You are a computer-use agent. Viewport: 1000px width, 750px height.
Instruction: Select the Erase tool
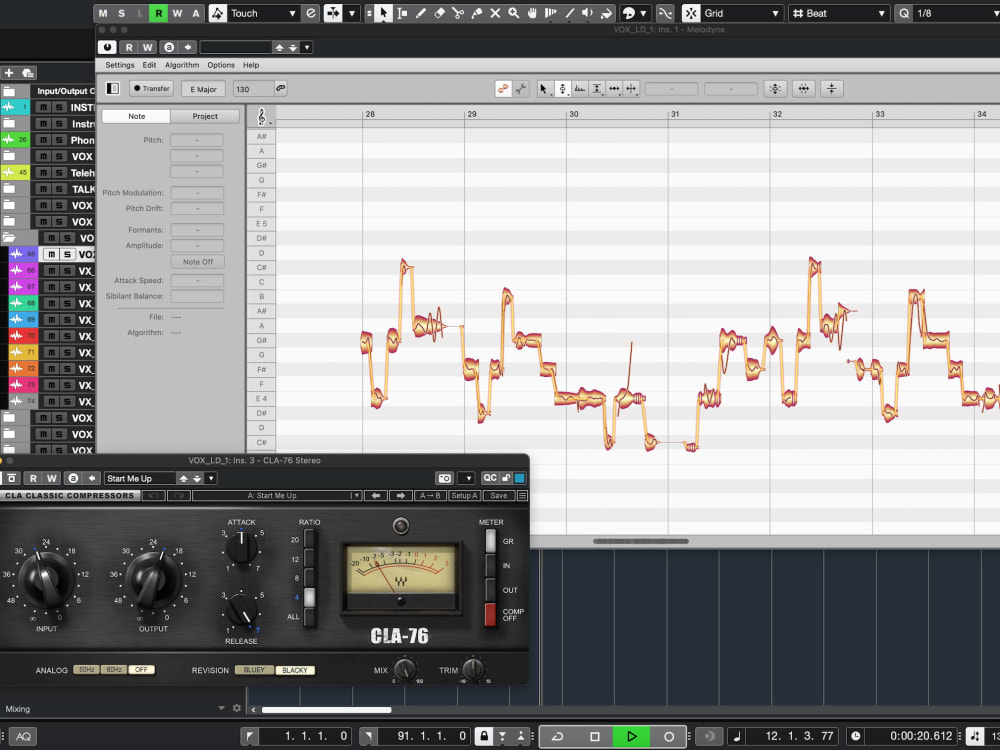(x=439, y=13)
